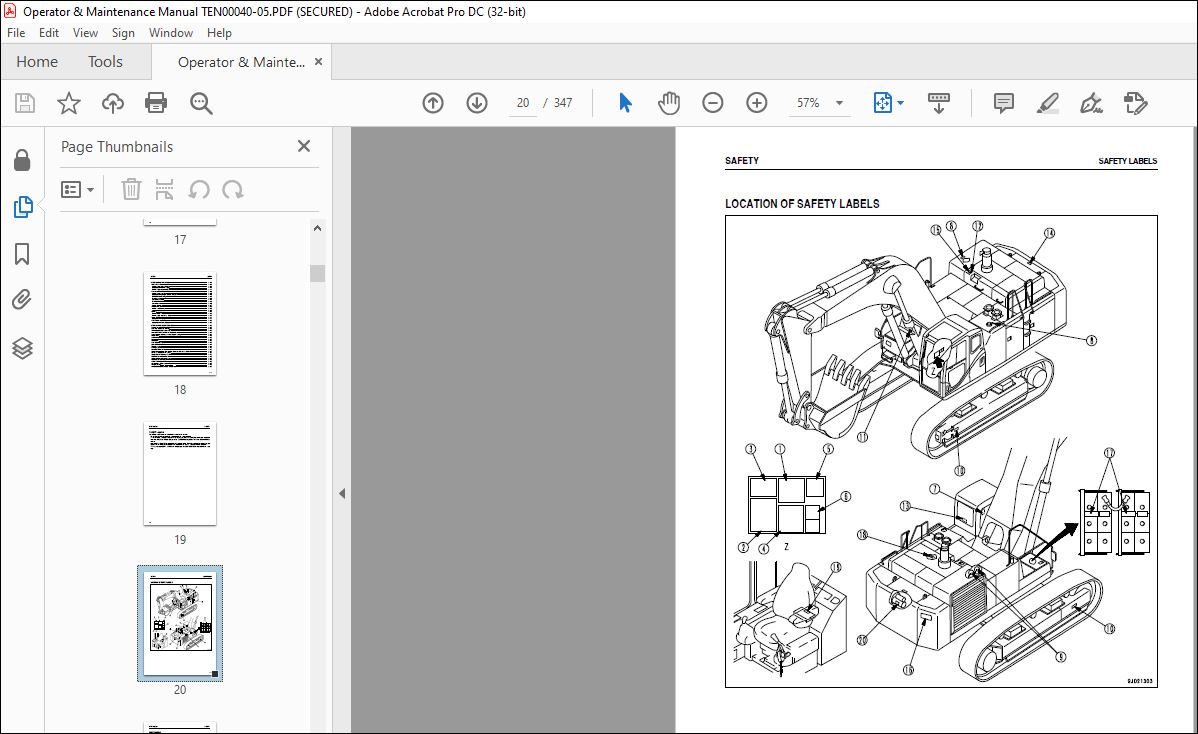Open security lock panel in sidebar
Screen dimensions: 1198x734
click(22, 160)
